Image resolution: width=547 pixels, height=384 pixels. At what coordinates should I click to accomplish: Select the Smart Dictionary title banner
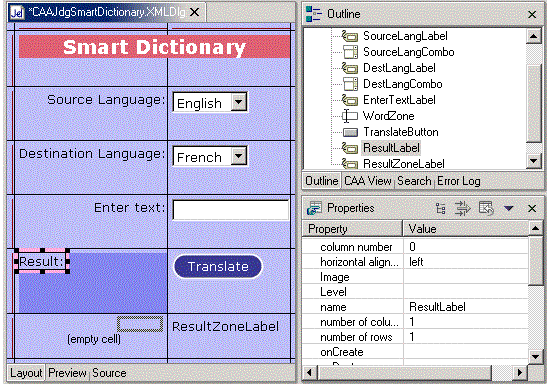(x=154, y=47)
